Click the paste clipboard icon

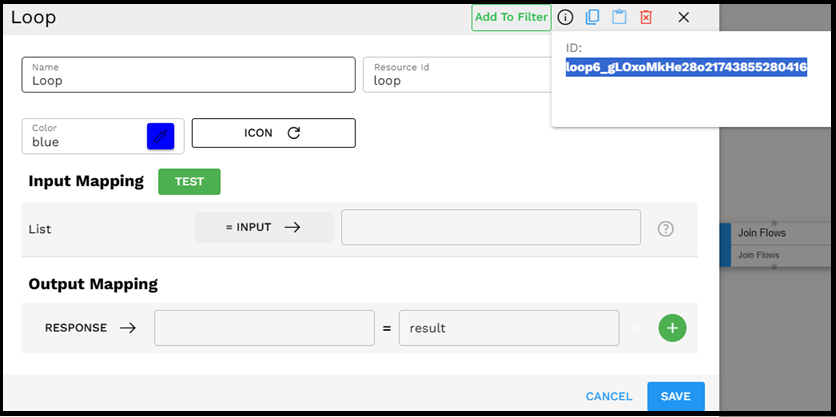coord(620,17)
